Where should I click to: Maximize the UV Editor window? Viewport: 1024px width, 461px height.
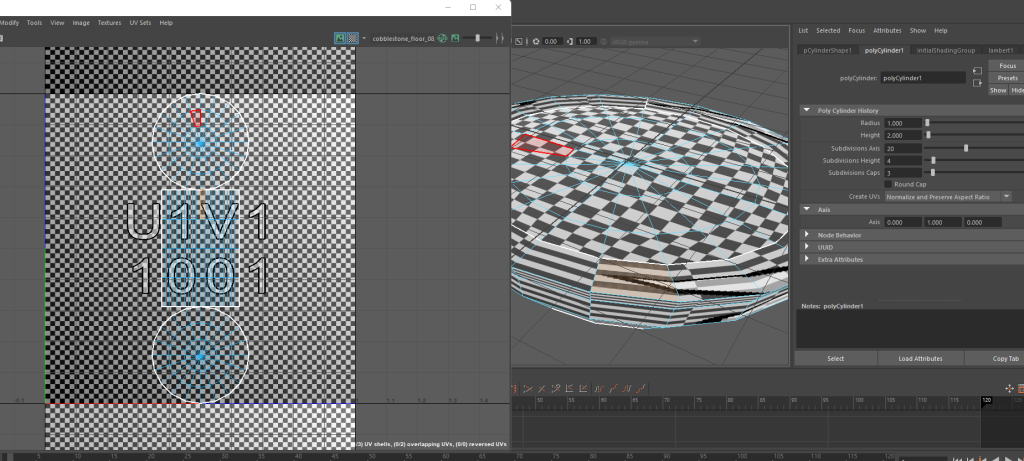pos(473,7)
